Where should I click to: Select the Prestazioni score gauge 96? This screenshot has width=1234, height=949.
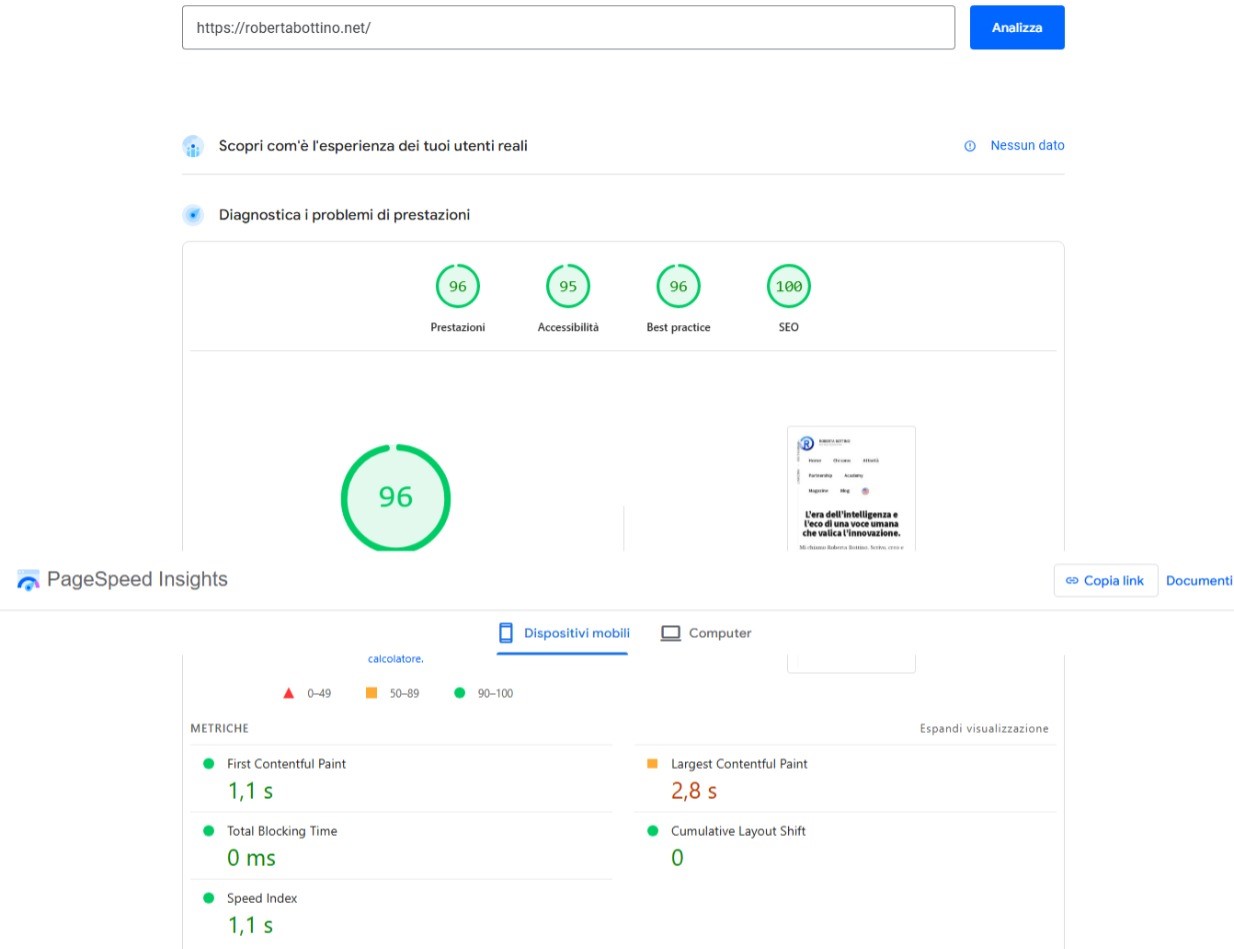coord(458,287)
